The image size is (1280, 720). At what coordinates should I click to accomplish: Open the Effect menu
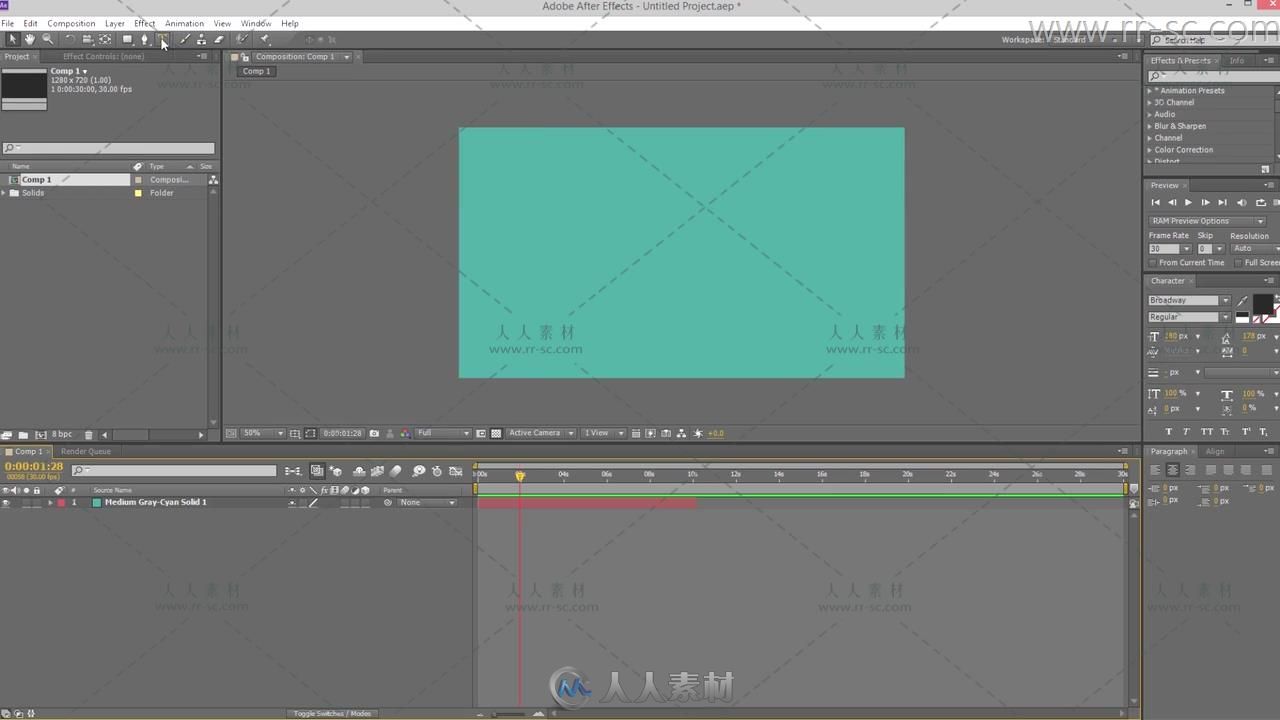(145, 23)
